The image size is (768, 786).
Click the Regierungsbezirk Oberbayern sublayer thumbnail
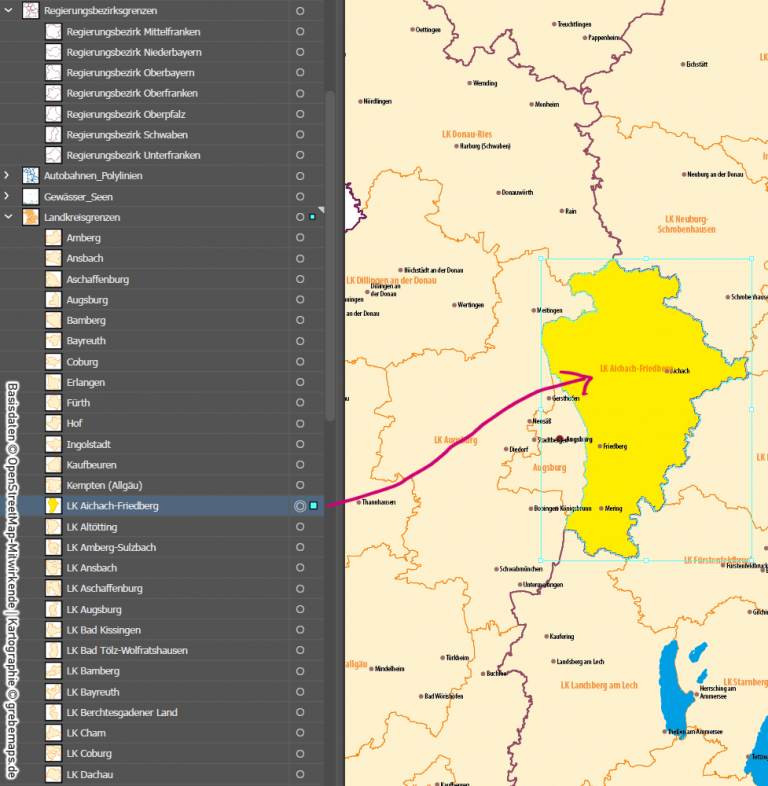[53, 73]
